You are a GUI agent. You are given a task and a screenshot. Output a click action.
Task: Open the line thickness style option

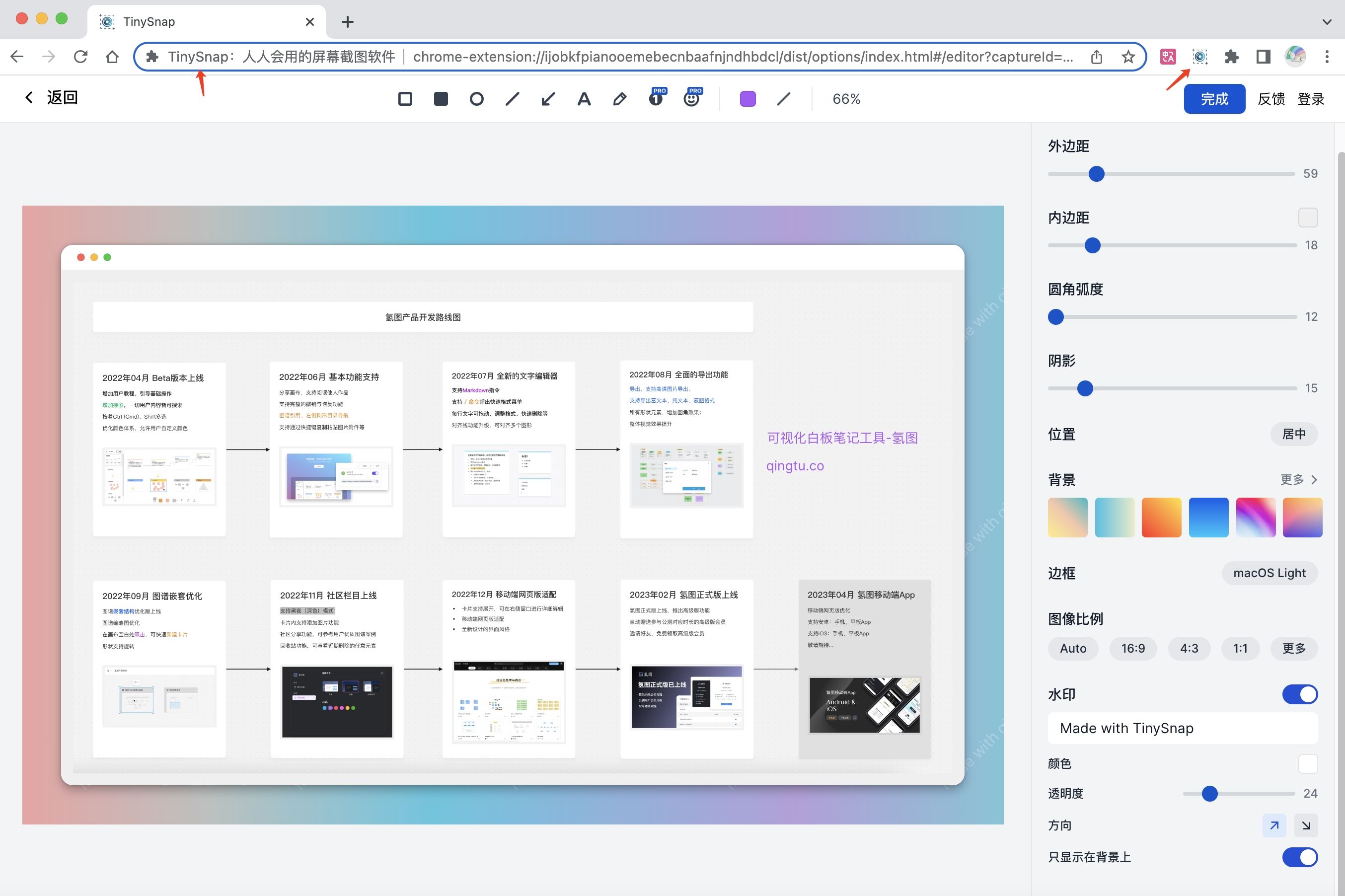point(783,99)
